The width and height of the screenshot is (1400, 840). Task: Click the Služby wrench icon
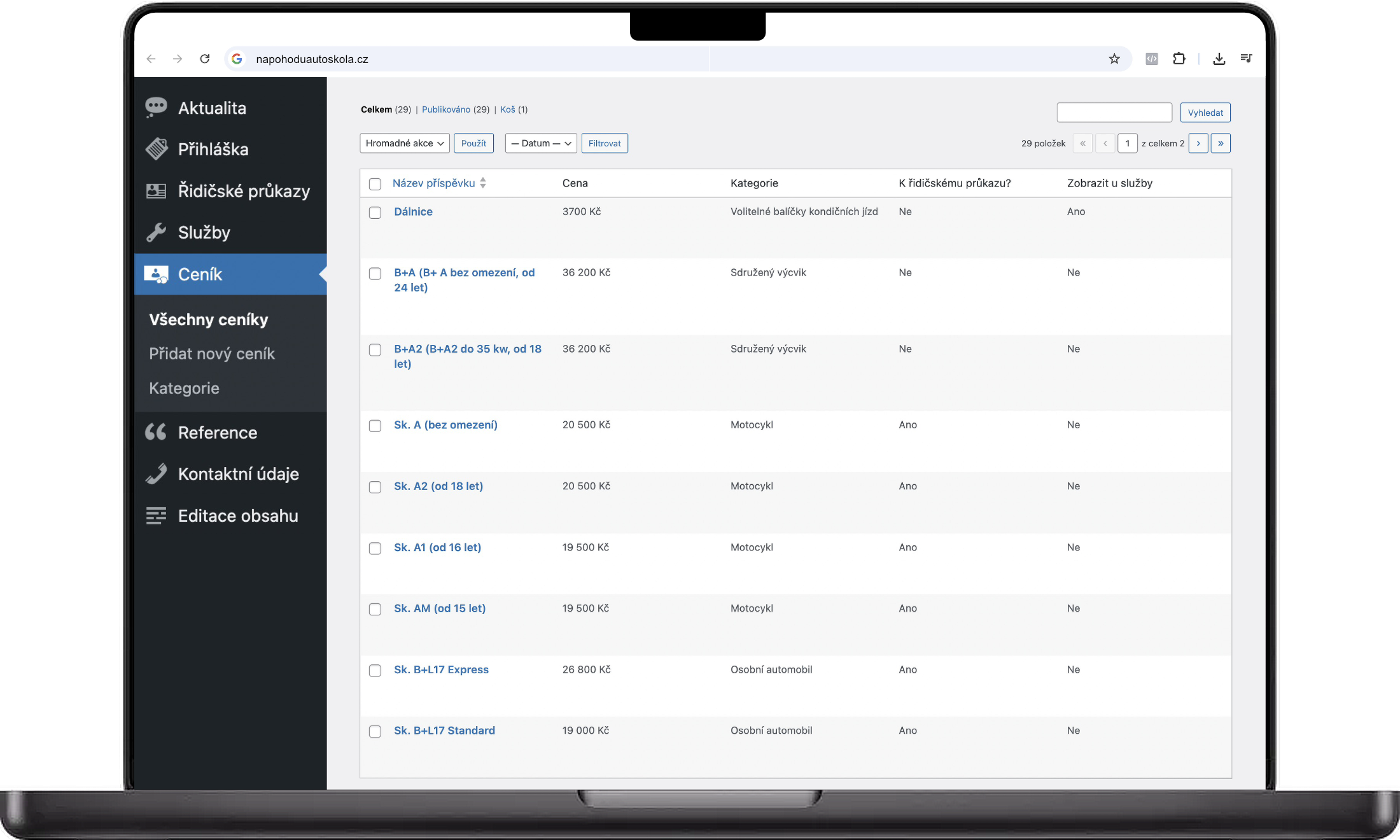coord(156,232)
